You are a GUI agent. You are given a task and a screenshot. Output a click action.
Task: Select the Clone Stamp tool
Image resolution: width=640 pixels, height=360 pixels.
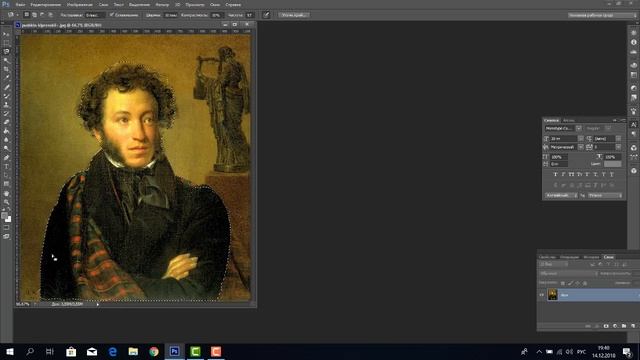click(x=6, y=104)
